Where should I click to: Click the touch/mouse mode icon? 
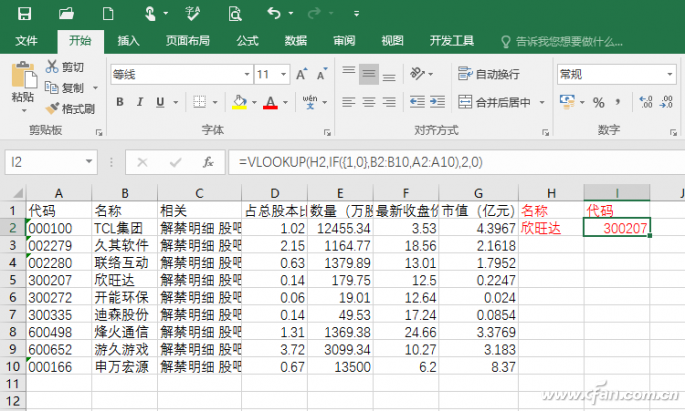(150, 14)
